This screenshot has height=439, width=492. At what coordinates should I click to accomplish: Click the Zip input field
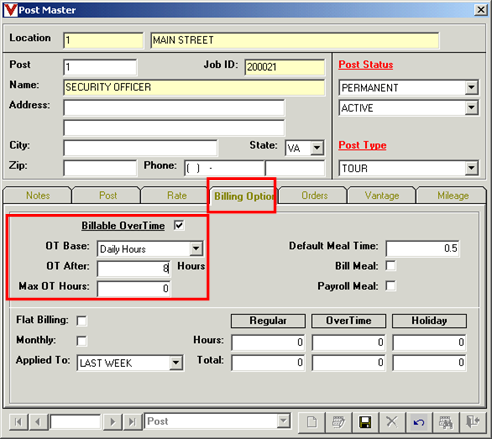100,168
